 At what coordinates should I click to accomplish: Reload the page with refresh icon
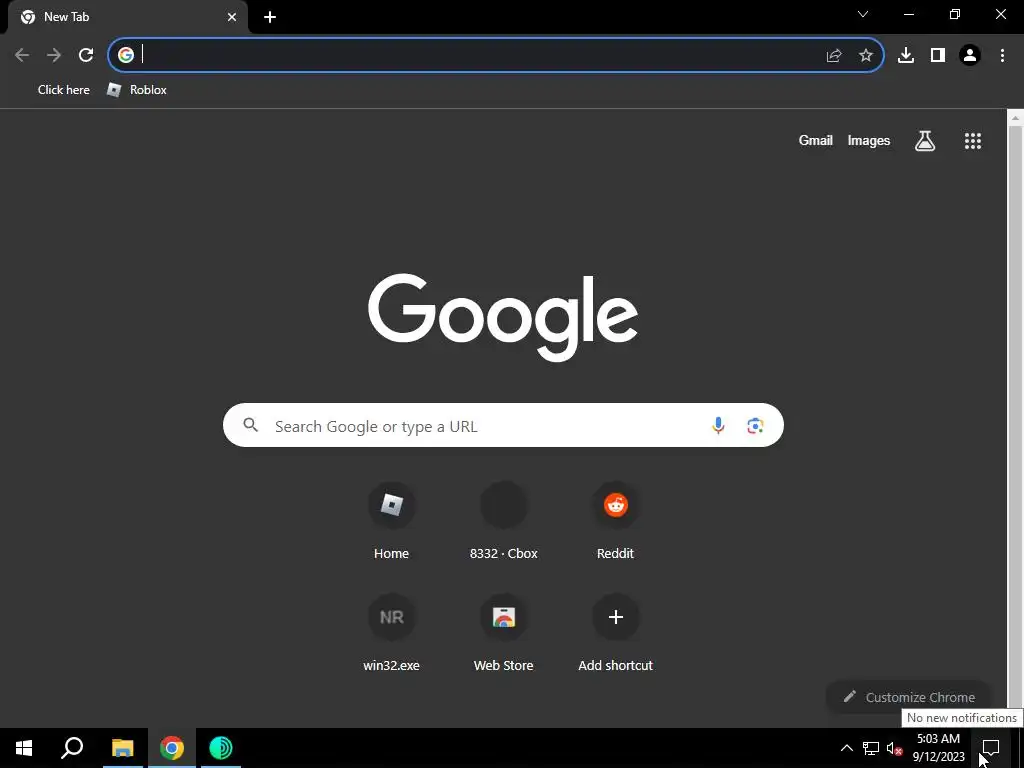tap(86, 55)
